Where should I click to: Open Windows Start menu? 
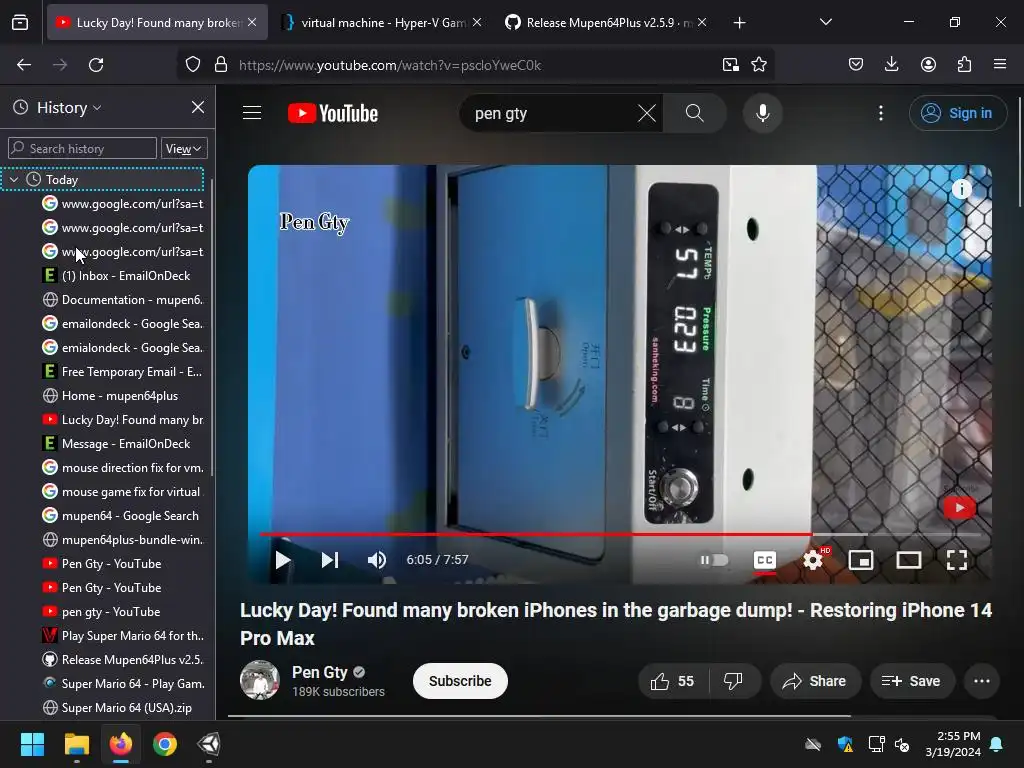coord(32,744)
